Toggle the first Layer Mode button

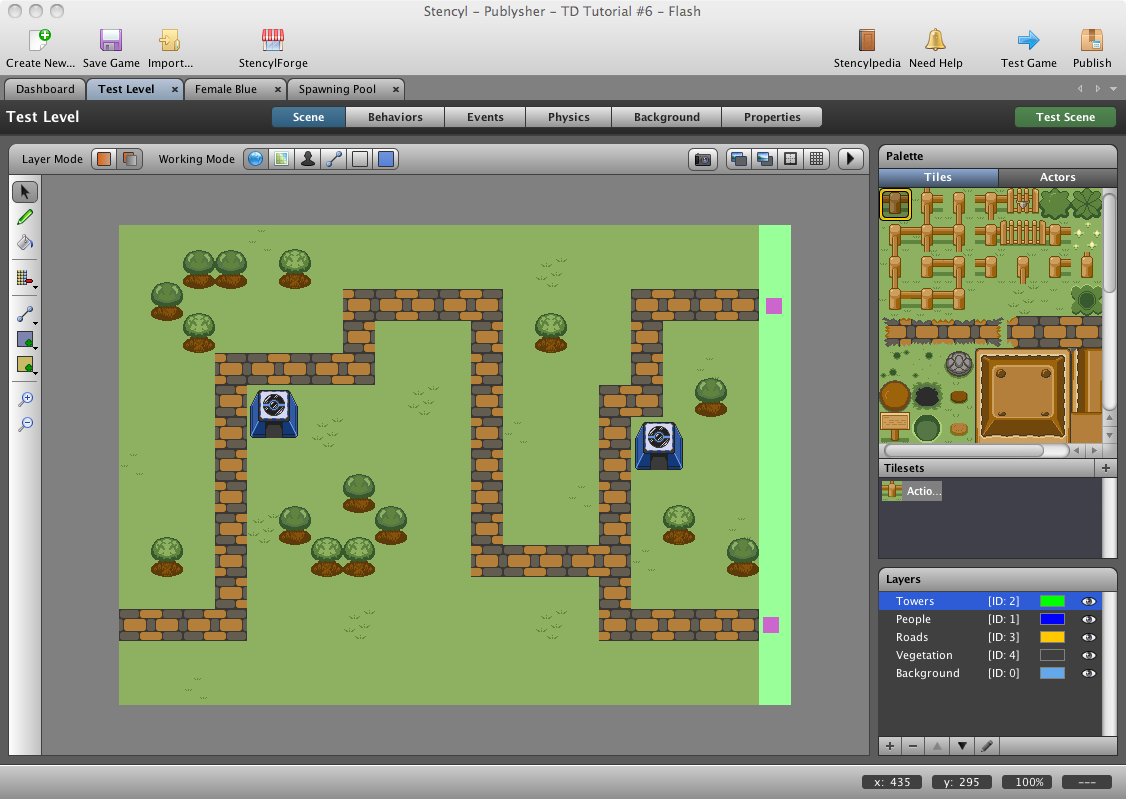pyautogui.click(x=105, y=159)
